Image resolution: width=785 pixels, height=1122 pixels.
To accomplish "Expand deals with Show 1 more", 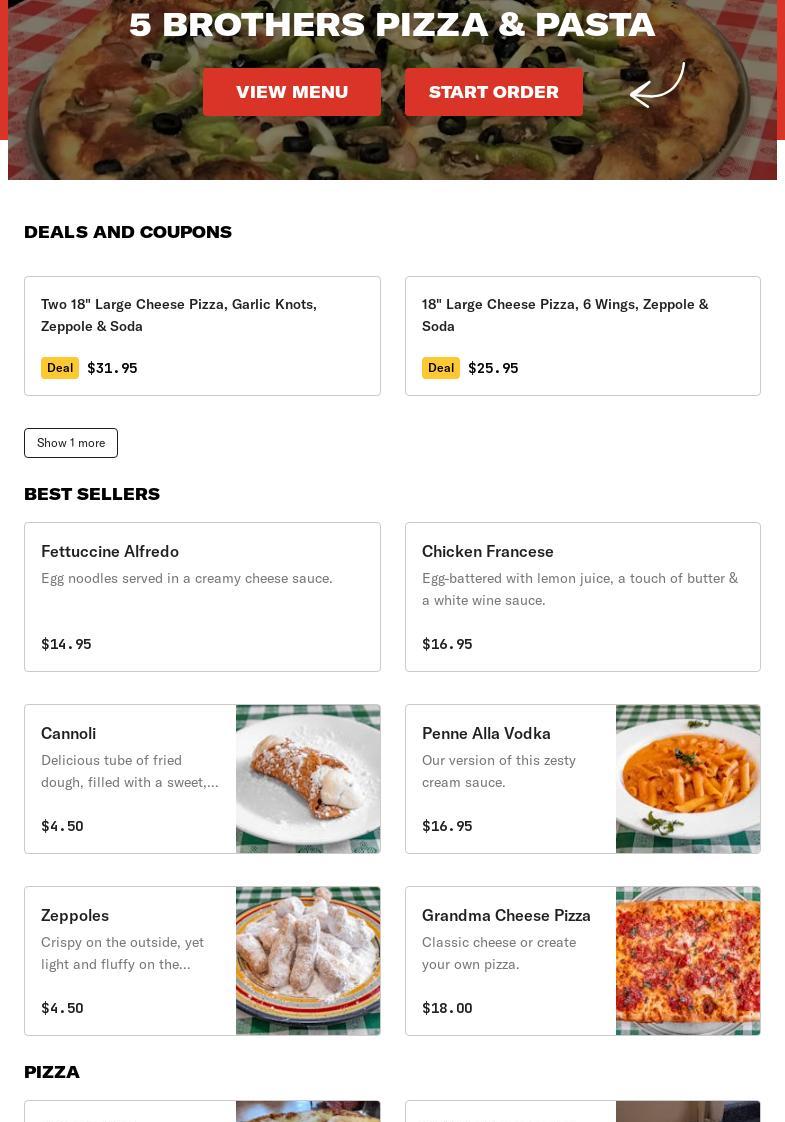I will (x=71, y=443).
